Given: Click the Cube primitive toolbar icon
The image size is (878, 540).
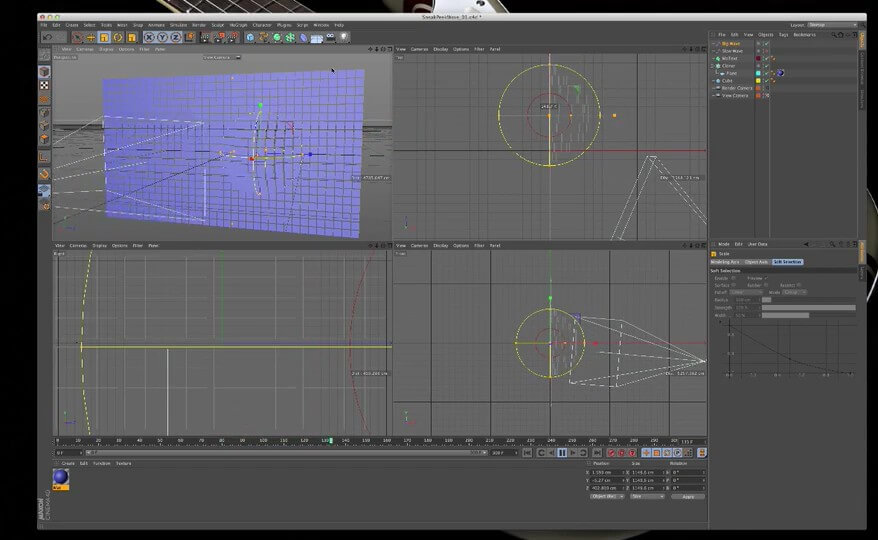Looking at the screenshot, I should [x=250, y=37].
